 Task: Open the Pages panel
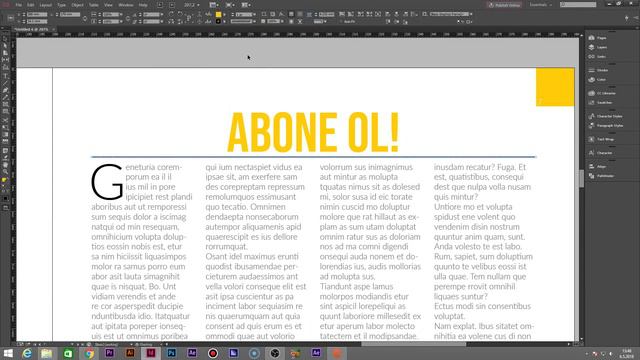click(x=598, y=38)
